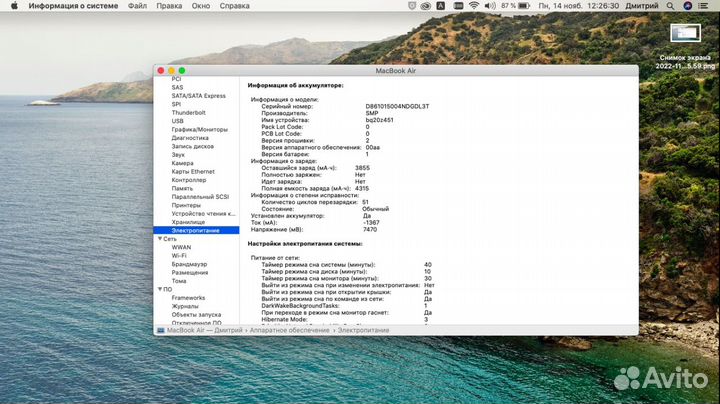The image size is (720, 404).
Task: Select Объекты запуска in sidebar
Action: [196, 314]
